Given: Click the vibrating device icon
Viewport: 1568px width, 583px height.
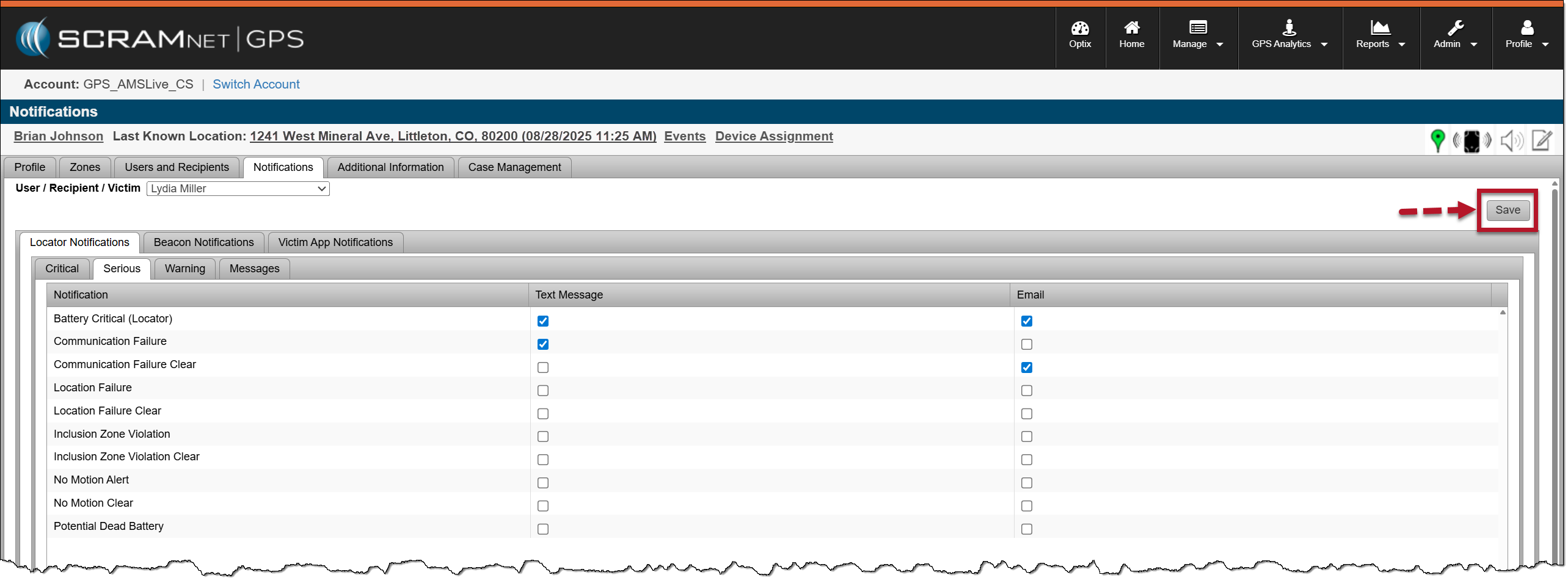Looking at the screenshot, I should (1472, 141).
